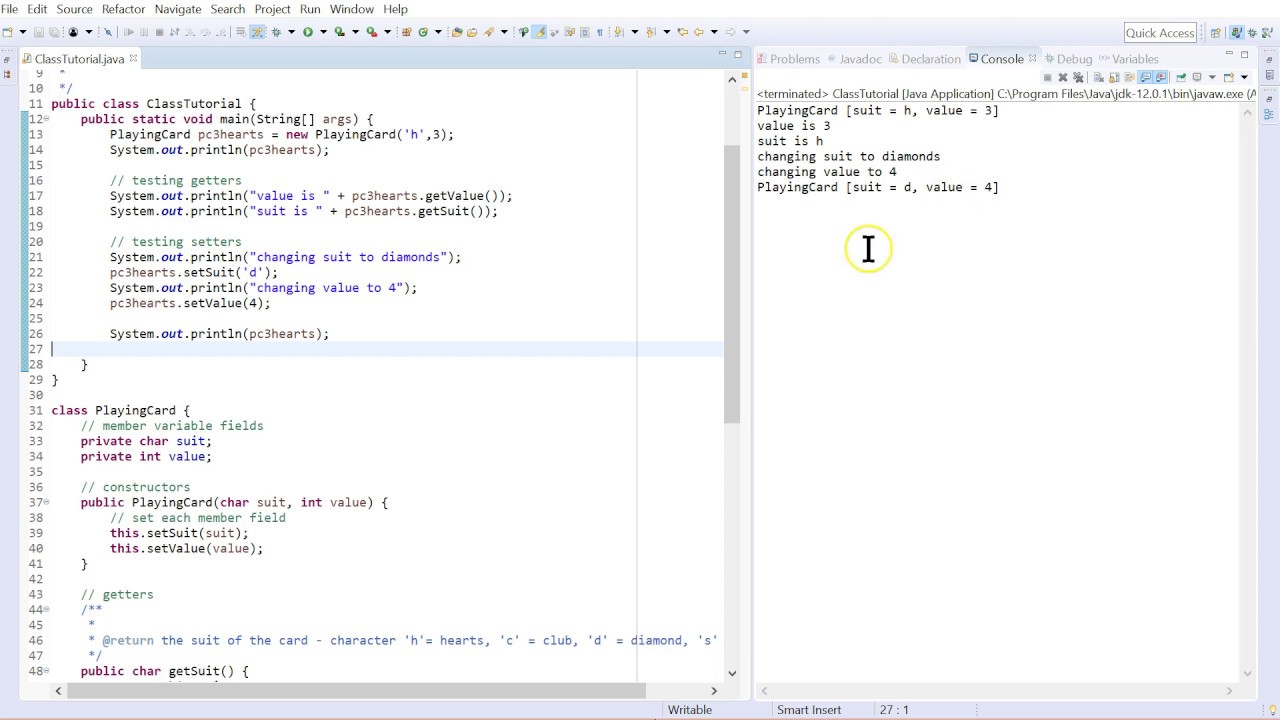
Task: Maximize the Console view pane
Action: [x=1244, y=54]
